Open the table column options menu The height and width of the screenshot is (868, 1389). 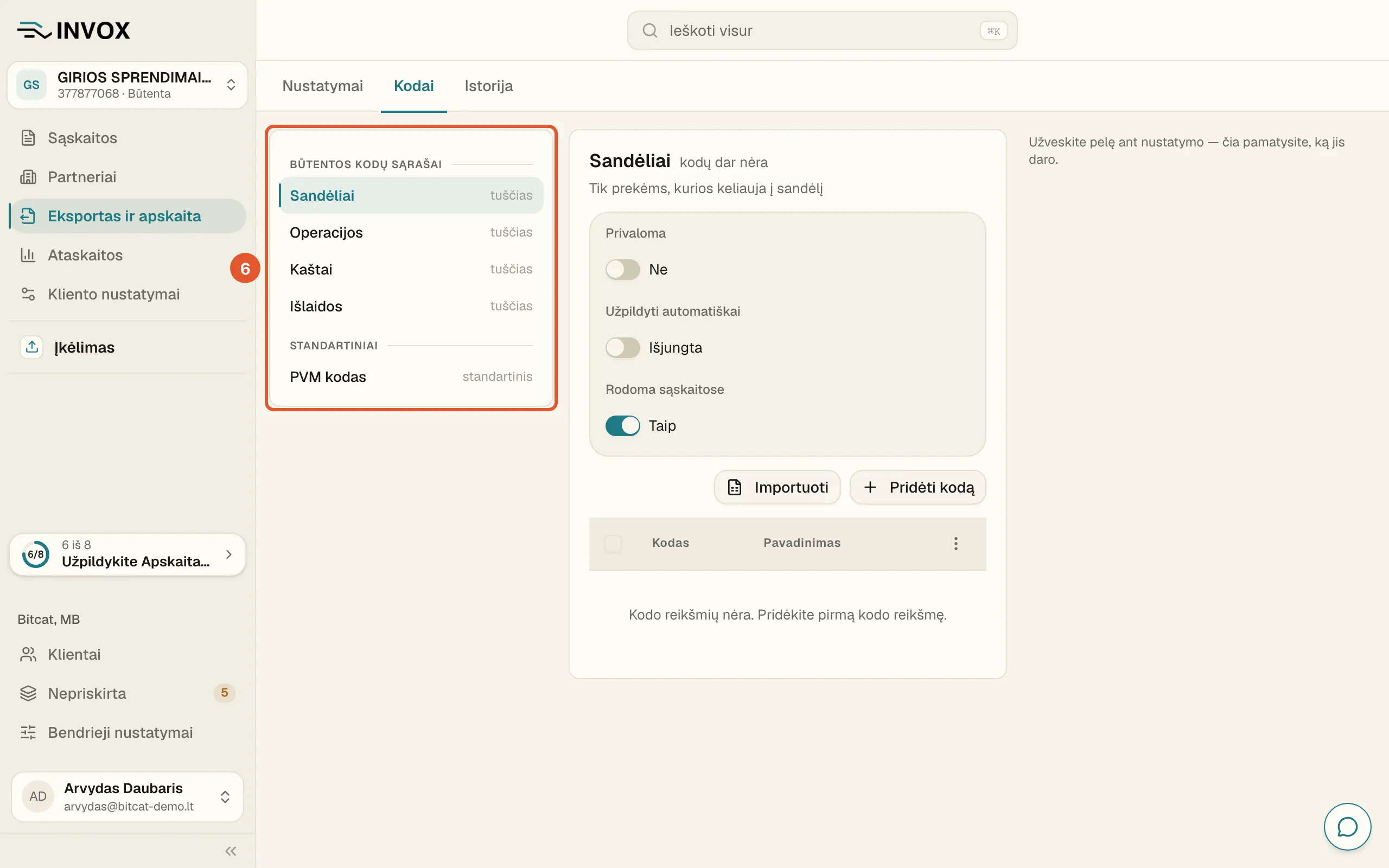[x=955, y=543]
